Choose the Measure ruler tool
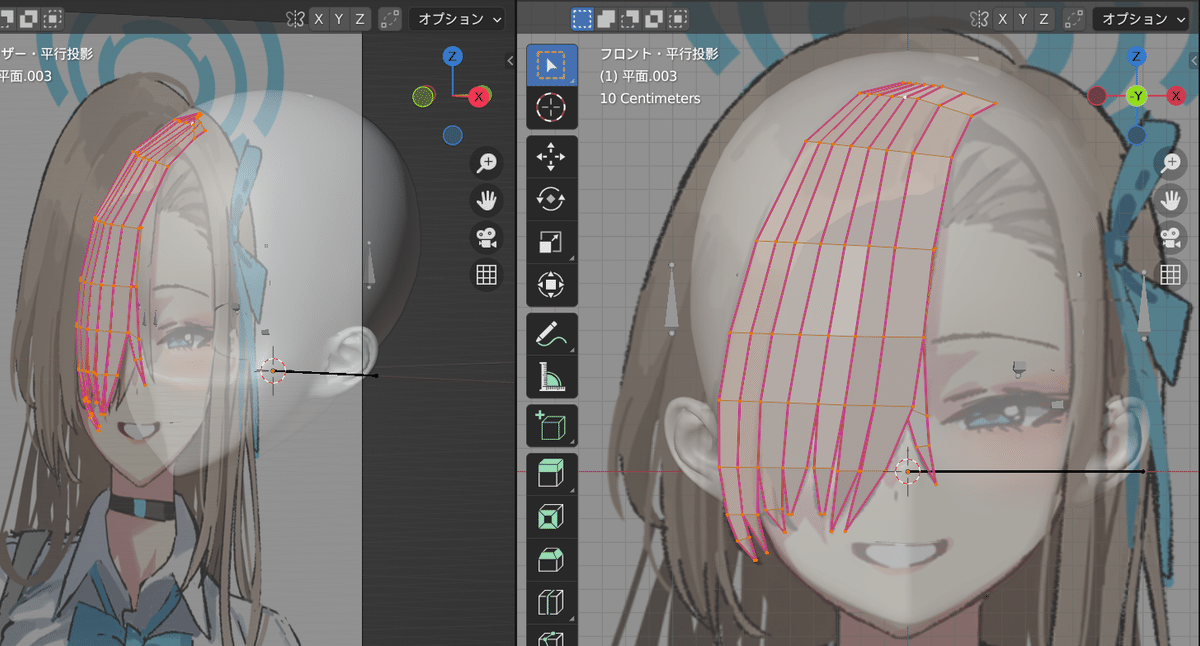This screenshot has width=1200, height=646. click(x=551, y=377)
